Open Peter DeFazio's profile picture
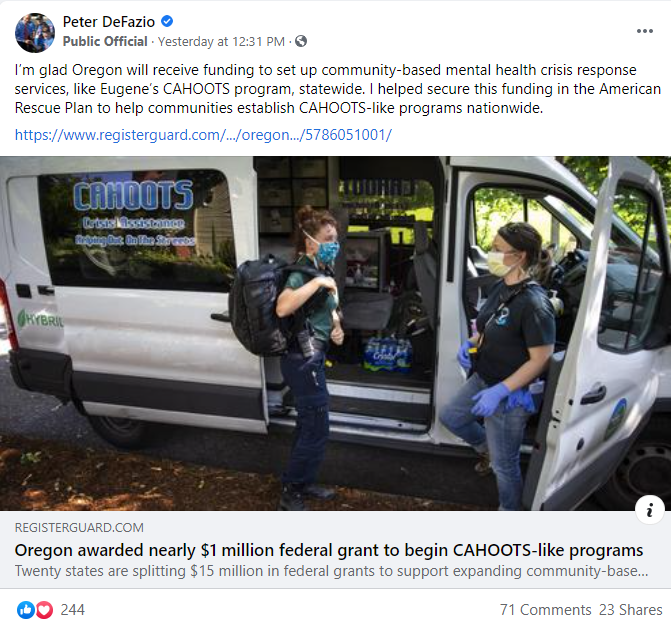 point(35,33)
